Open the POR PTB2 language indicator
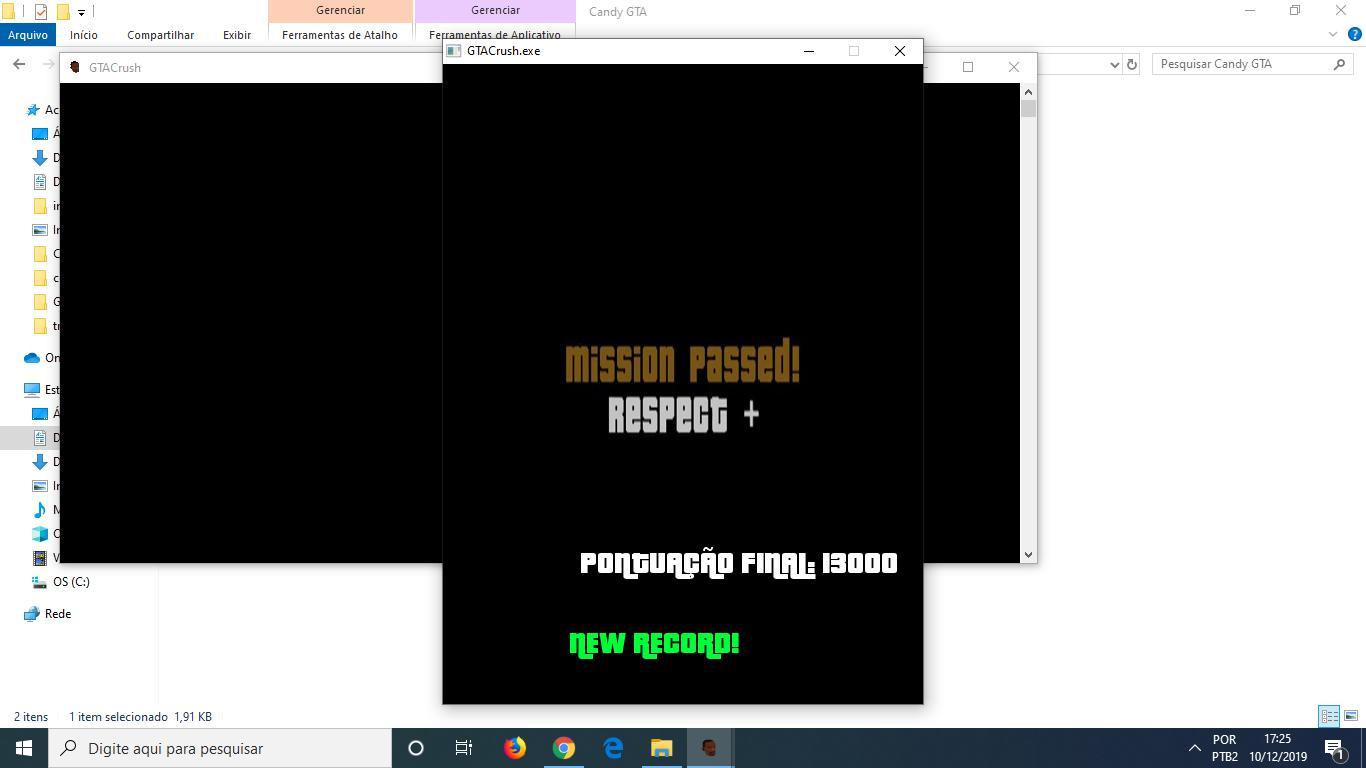The width and height of the screenshot is (1366, 768). click(x=1225, y=748)
